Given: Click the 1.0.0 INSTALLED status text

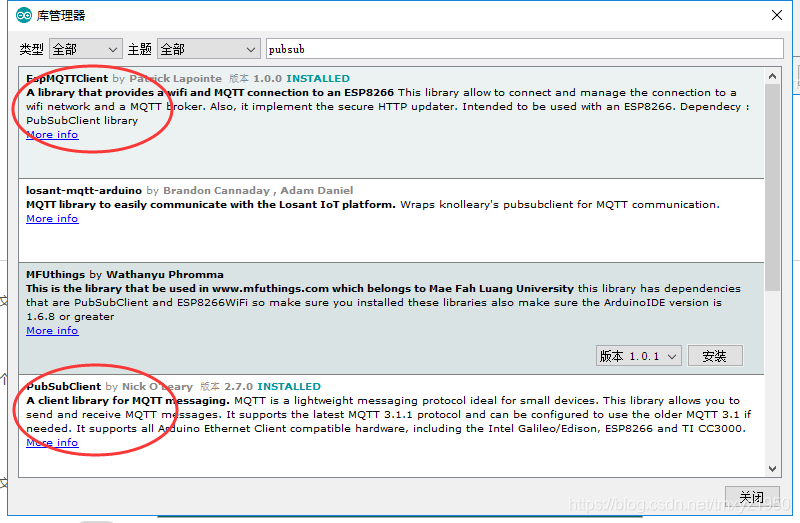Looking at the screenshot, I should click(302, 79).
